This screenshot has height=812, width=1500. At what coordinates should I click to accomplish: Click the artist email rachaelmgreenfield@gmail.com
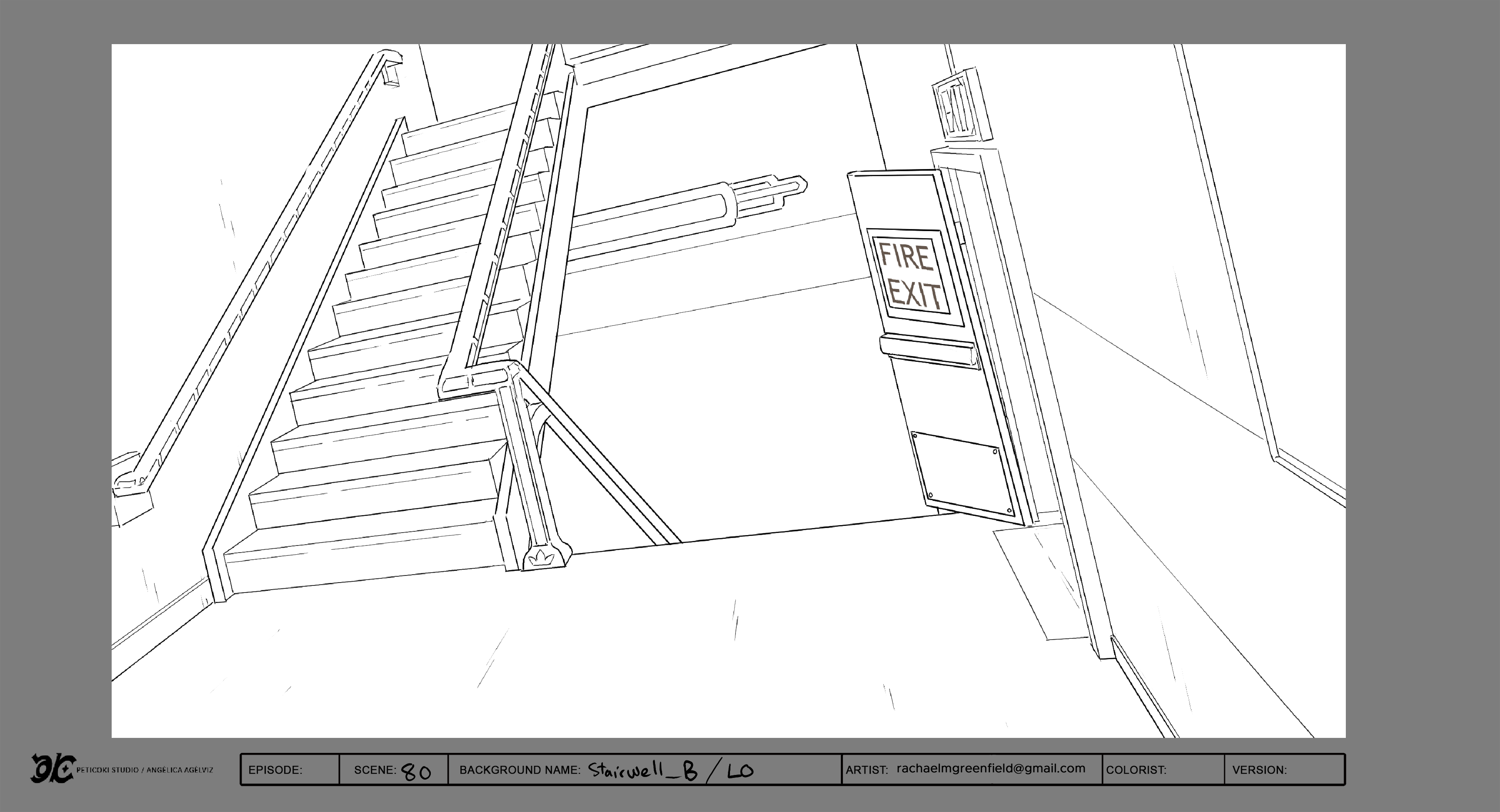pyautogui.click(x=990, y=768)
